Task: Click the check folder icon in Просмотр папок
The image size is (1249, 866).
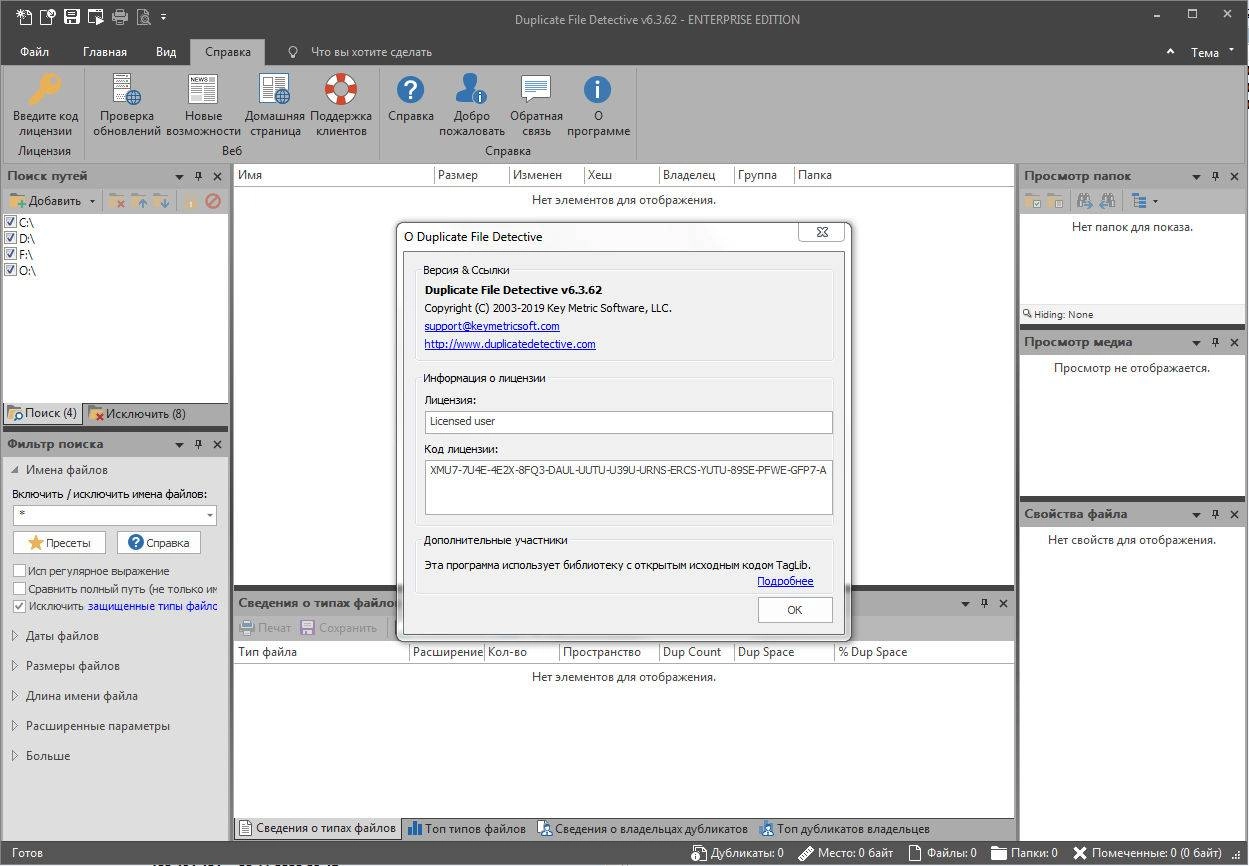Action: [x=1033, y=201]
